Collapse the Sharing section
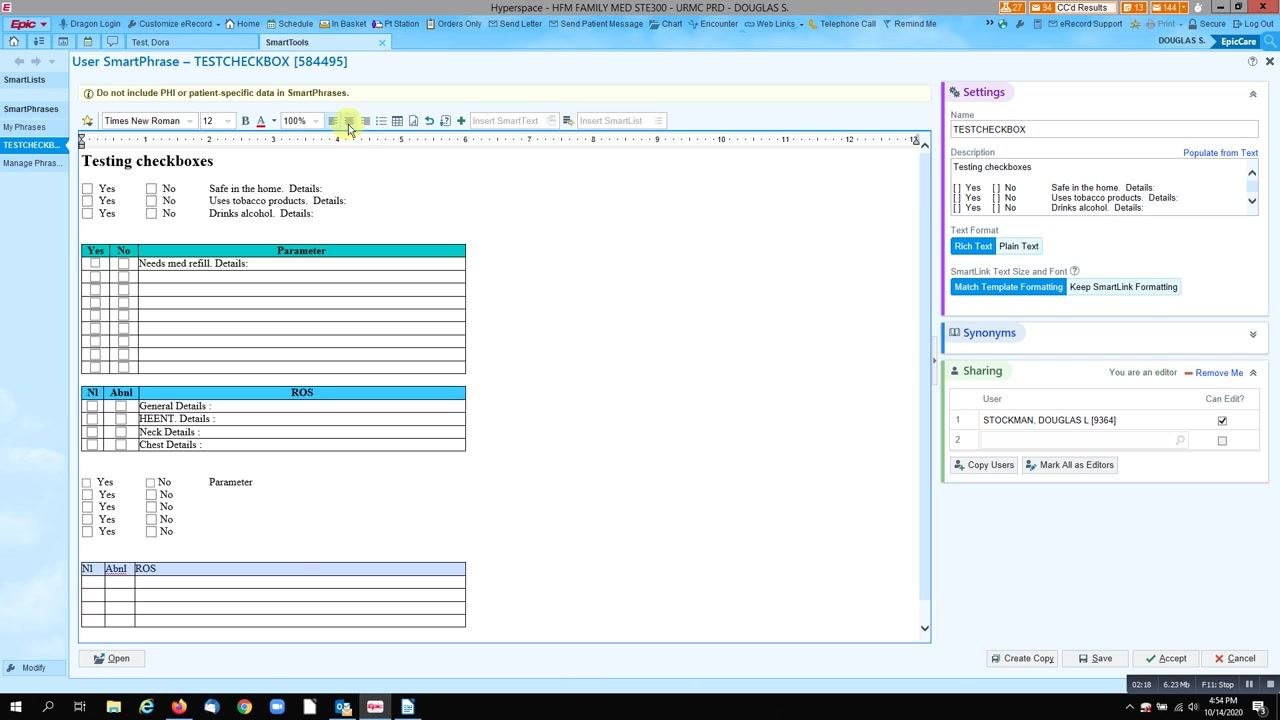The width and height of the screenshot is (1280, 720). click(x=1253, y=373)
